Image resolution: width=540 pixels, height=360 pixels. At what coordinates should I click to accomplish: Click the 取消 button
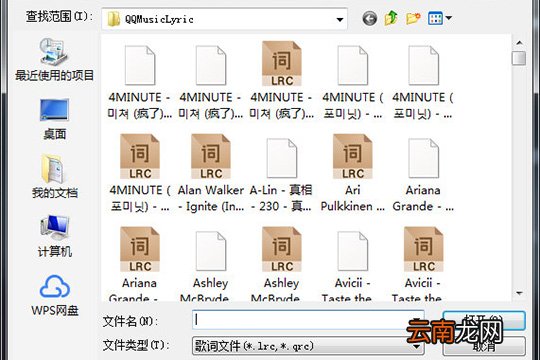pos(484,346)
